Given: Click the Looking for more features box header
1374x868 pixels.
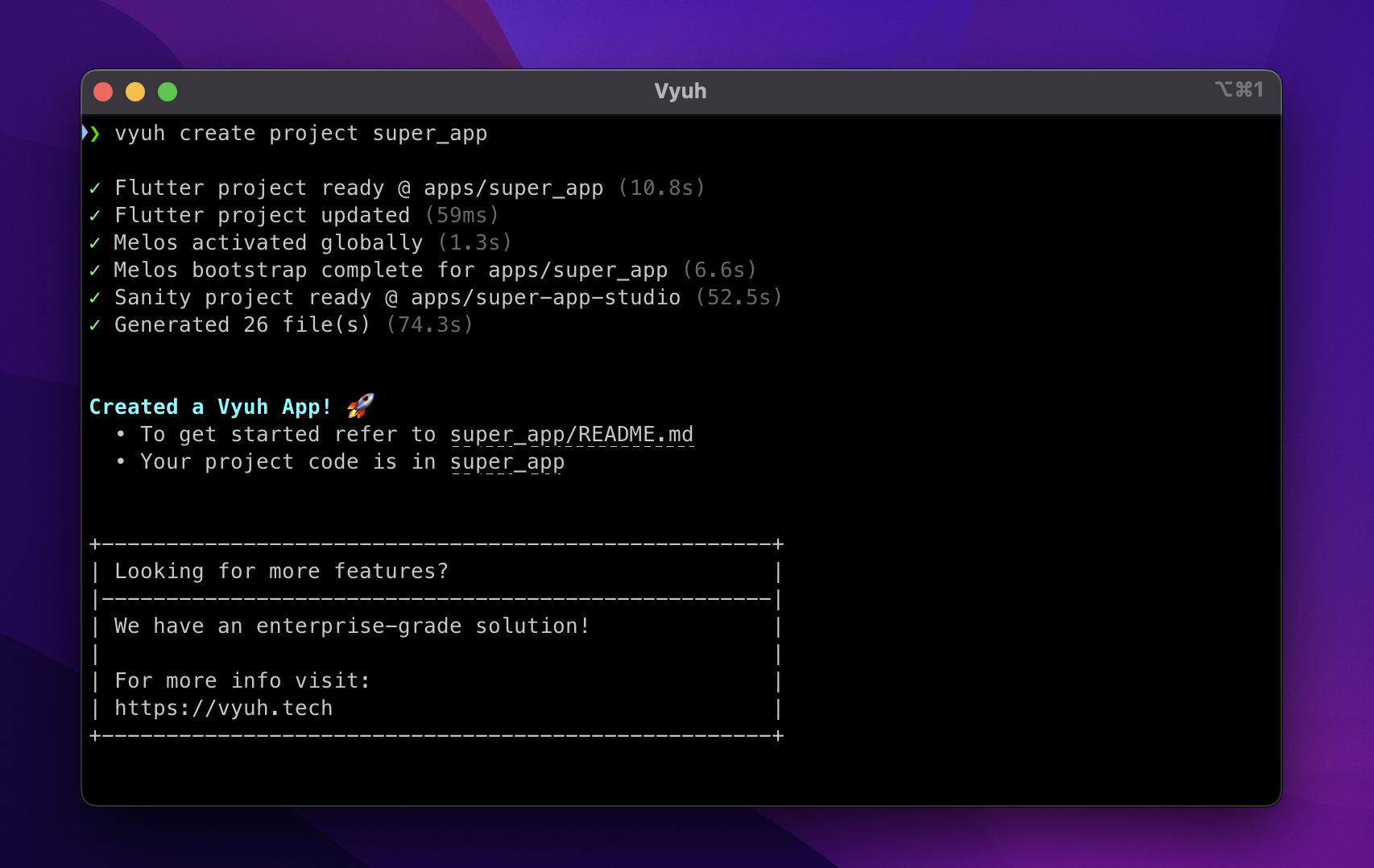Looking at the screenshot, I should [282, 571].
